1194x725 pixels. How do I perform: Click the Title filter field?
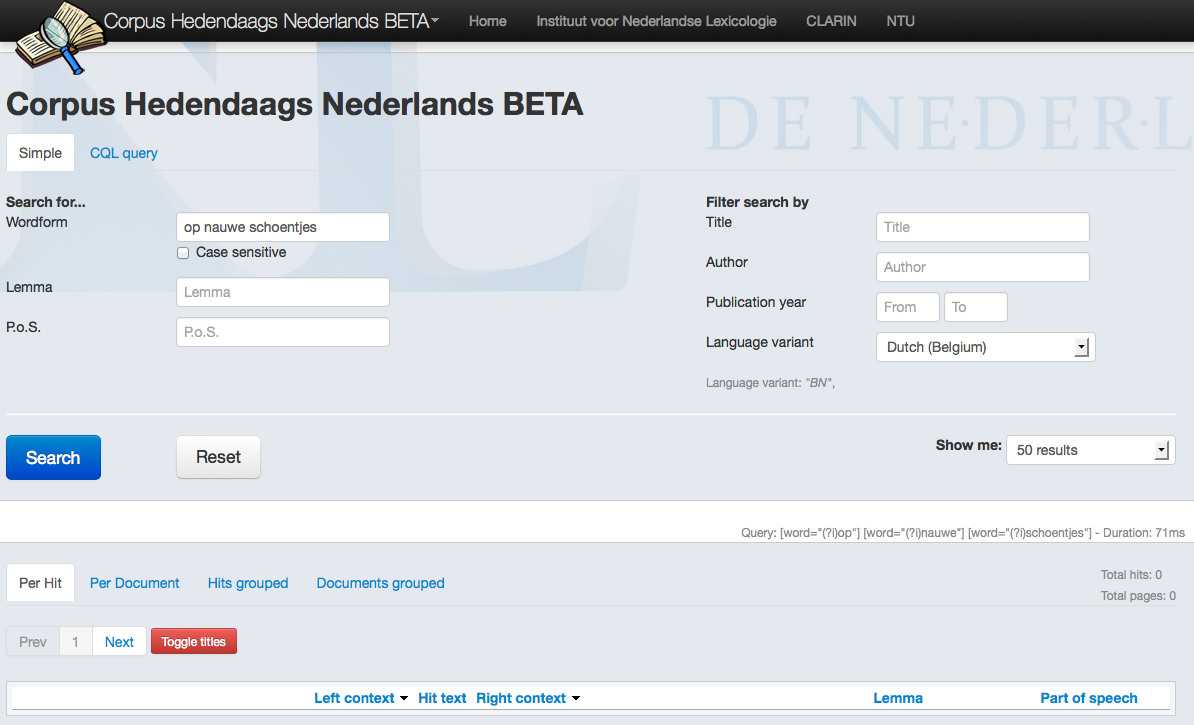tap(982, 227)
